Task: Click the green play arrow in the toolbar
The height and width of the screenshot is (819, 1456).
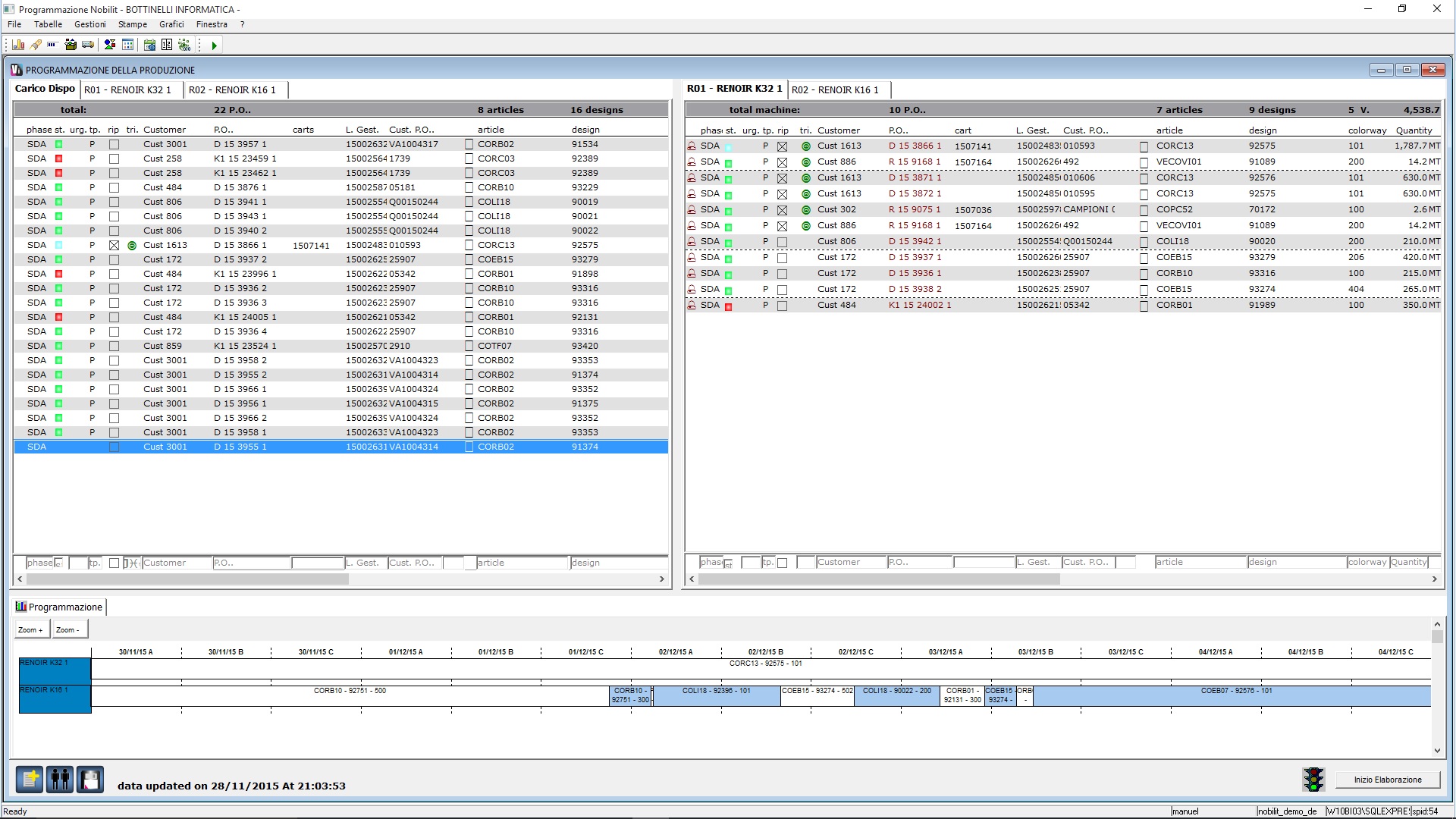Action: 214,45
